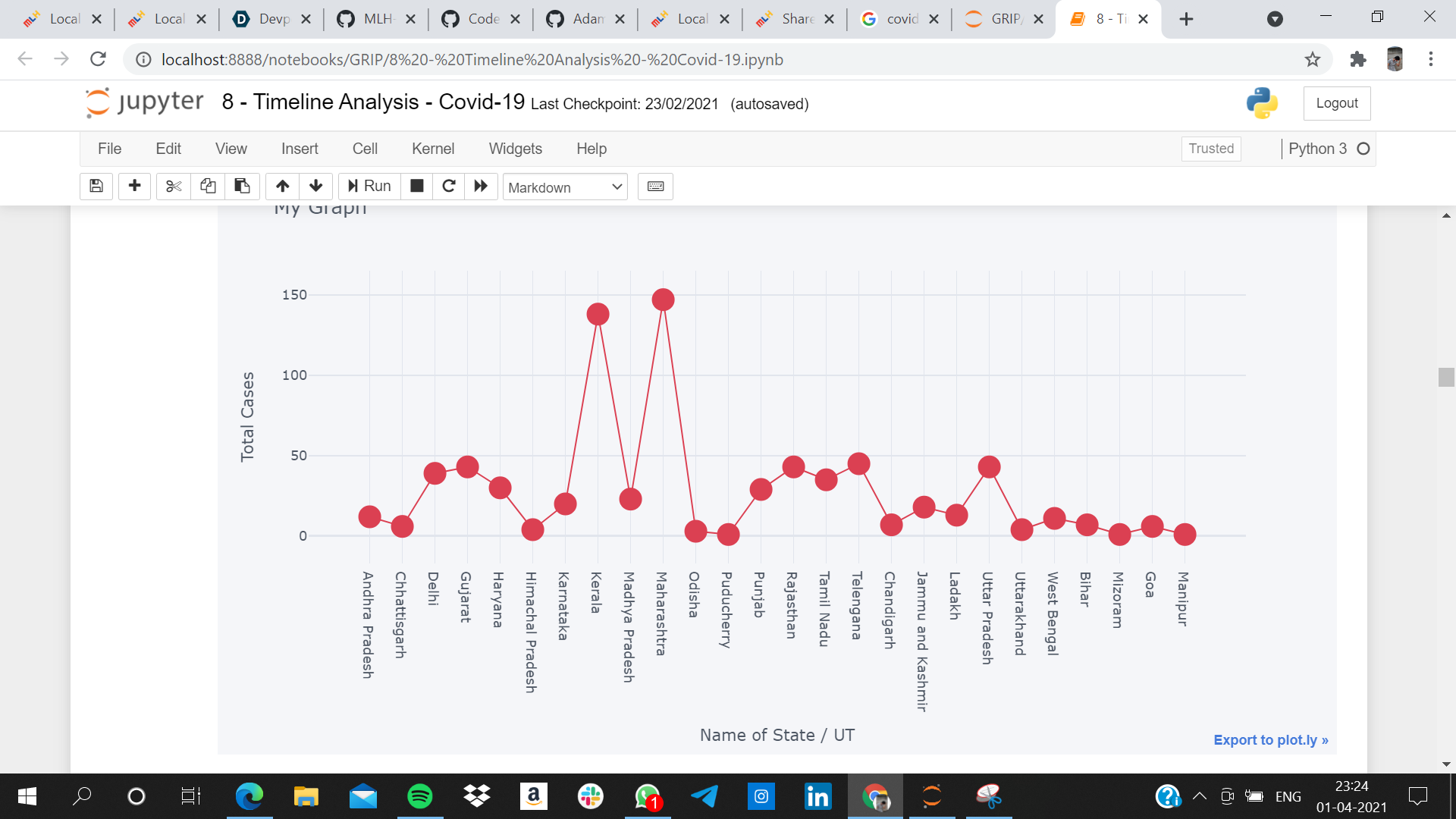Click Export to plot.ly link
The width and height of the screenshot is (1456, 819).
click(1270, 739)
